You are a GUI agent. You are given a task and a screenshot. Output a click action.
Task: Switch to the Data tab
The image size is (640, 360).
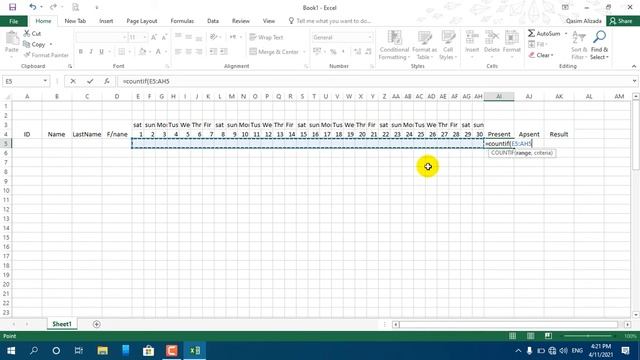click(x=213, y=21)
